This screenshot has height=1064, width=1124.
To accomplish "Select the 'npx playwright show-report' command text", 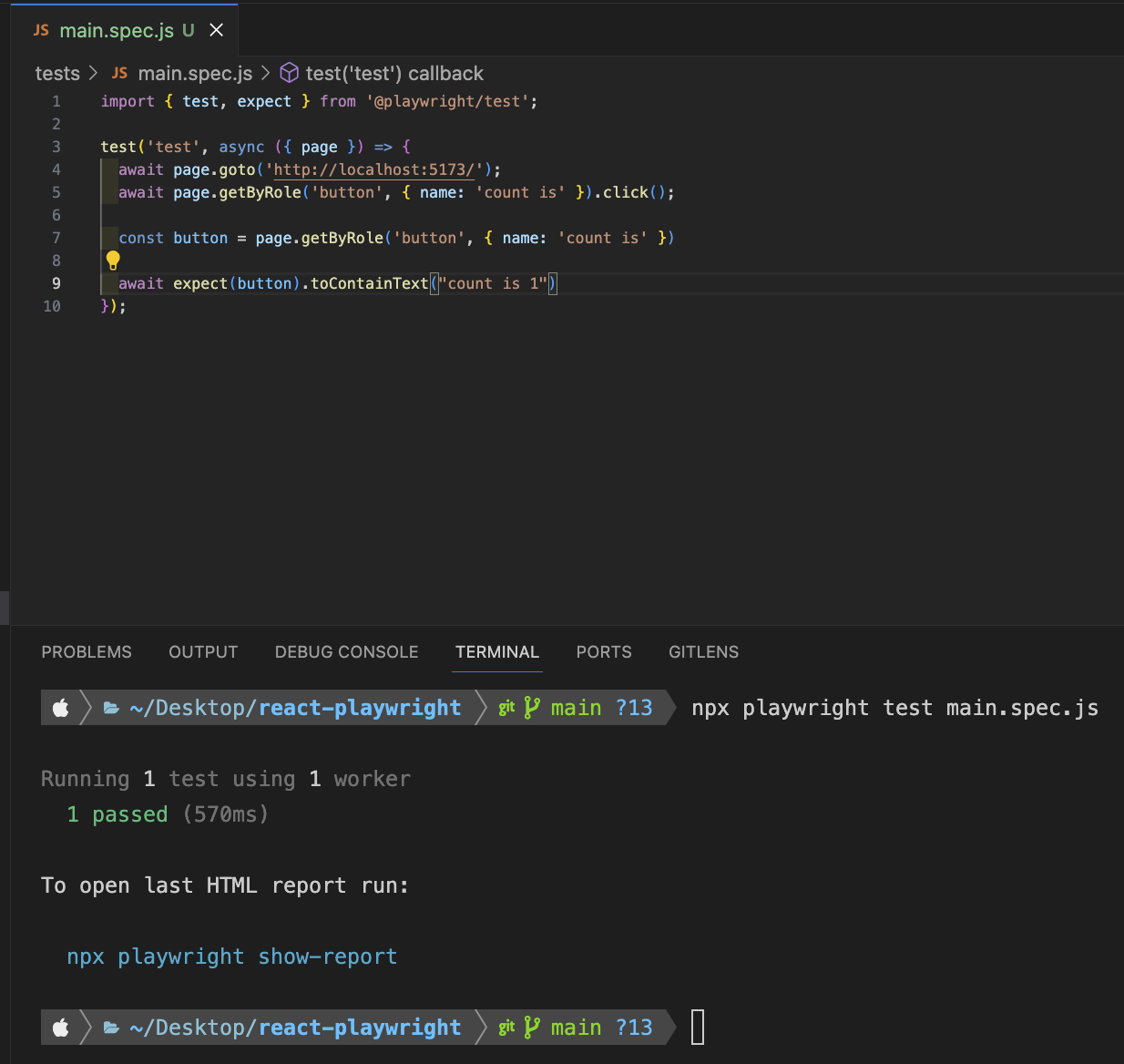I will (231, 957).
